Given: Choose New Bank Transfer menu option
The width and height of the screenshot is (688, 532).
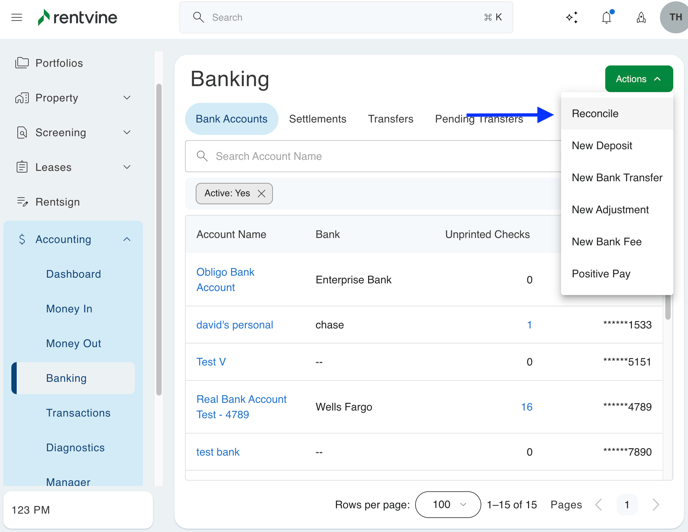Looking at the screenshot, I should [x=616, y=178].
